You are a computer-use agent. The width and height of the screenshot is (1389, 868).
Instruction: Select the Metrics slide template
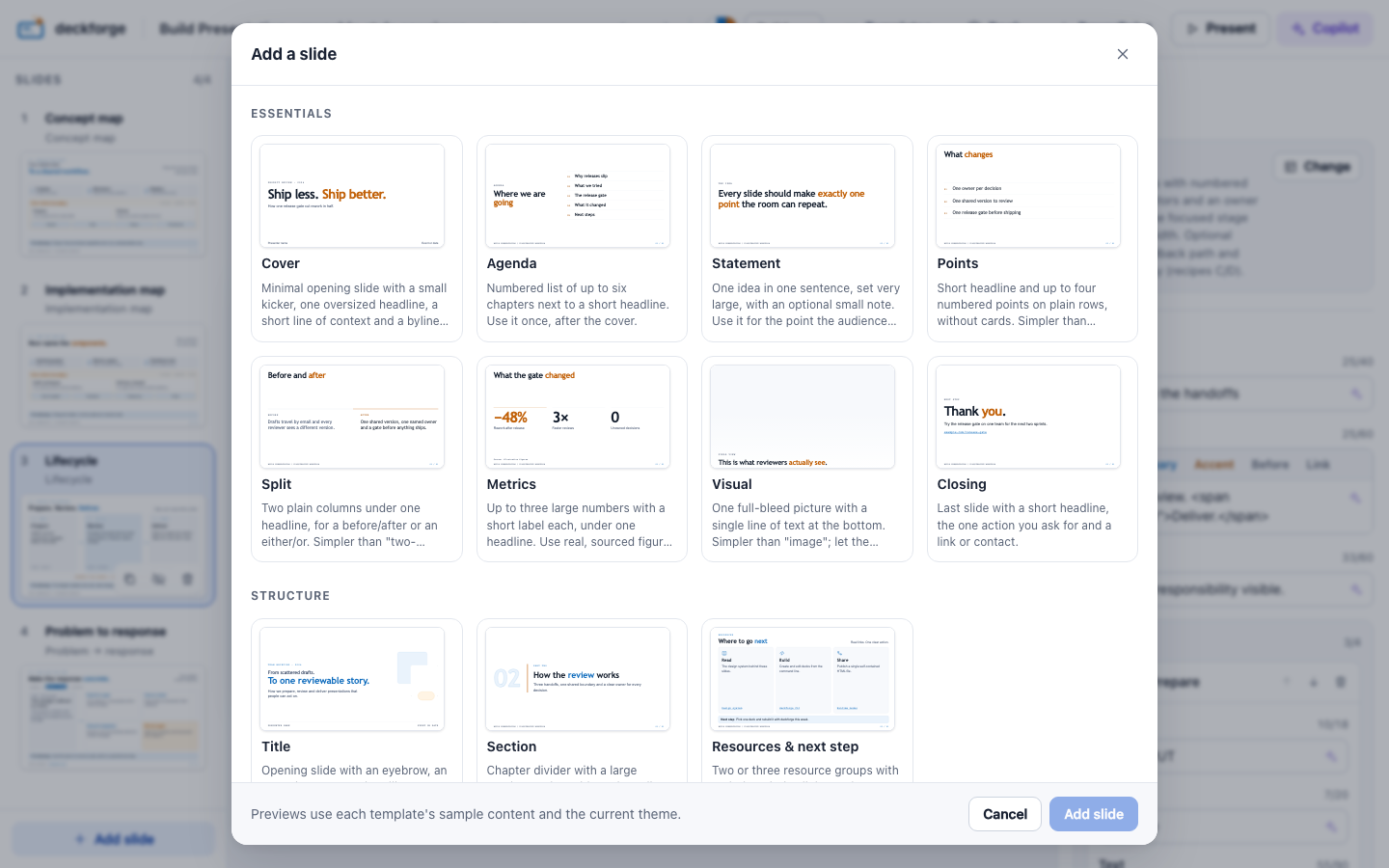582,459
